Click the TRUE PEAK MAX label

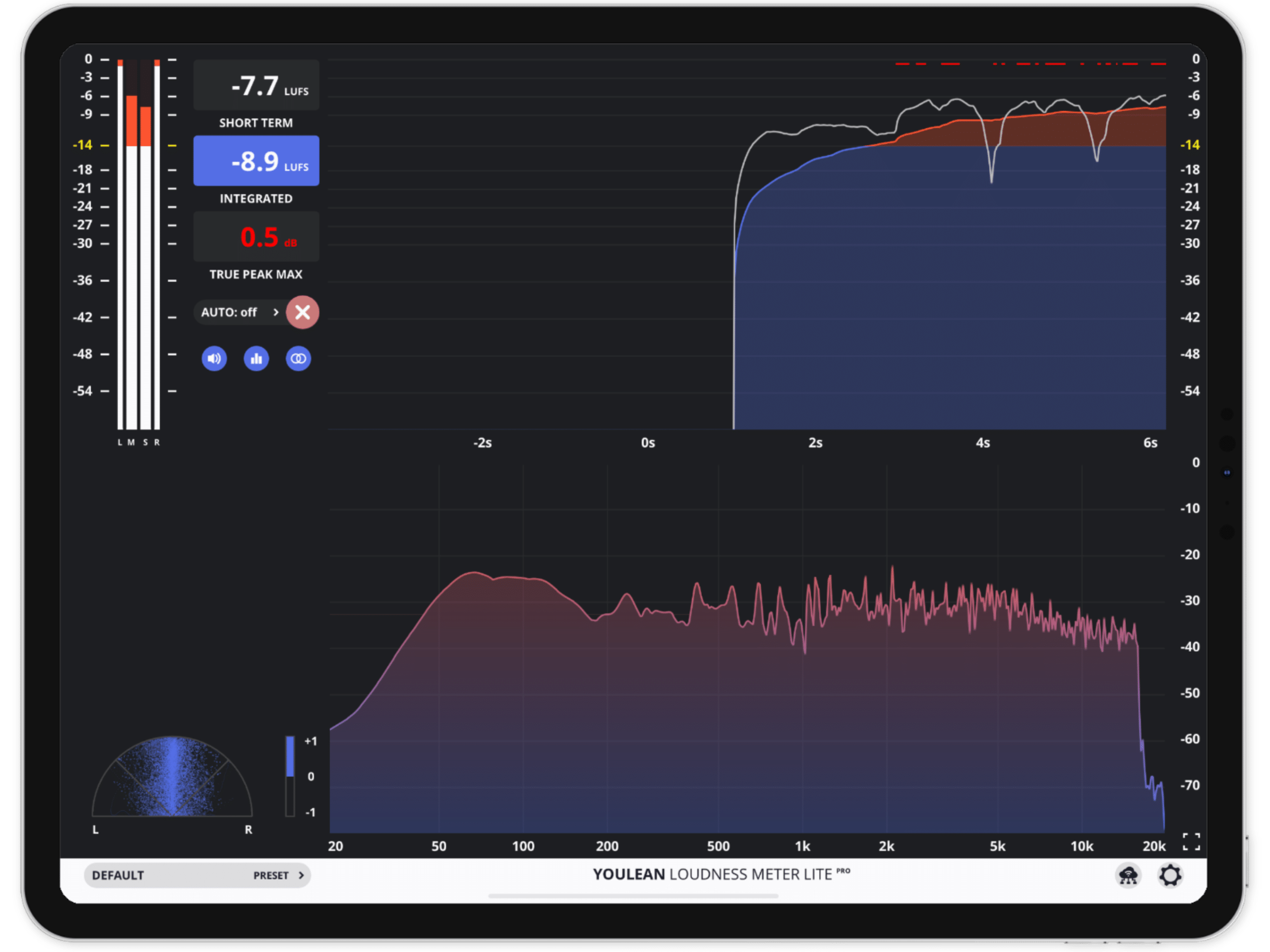pyautogui.click(x=256, y=274)
